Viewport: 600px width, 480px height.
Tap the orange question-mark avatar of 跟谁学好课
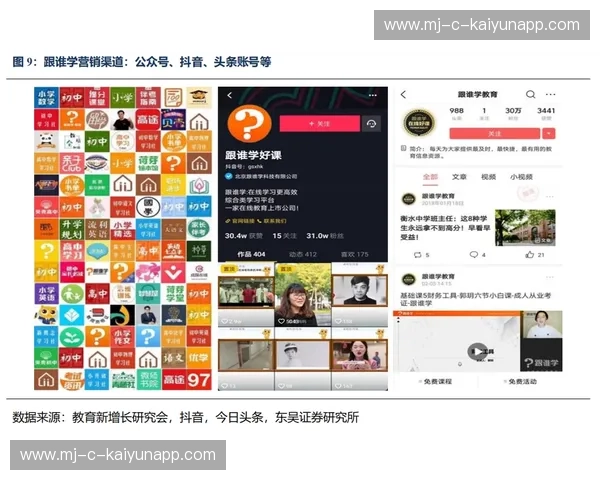[x=249, y=123]
